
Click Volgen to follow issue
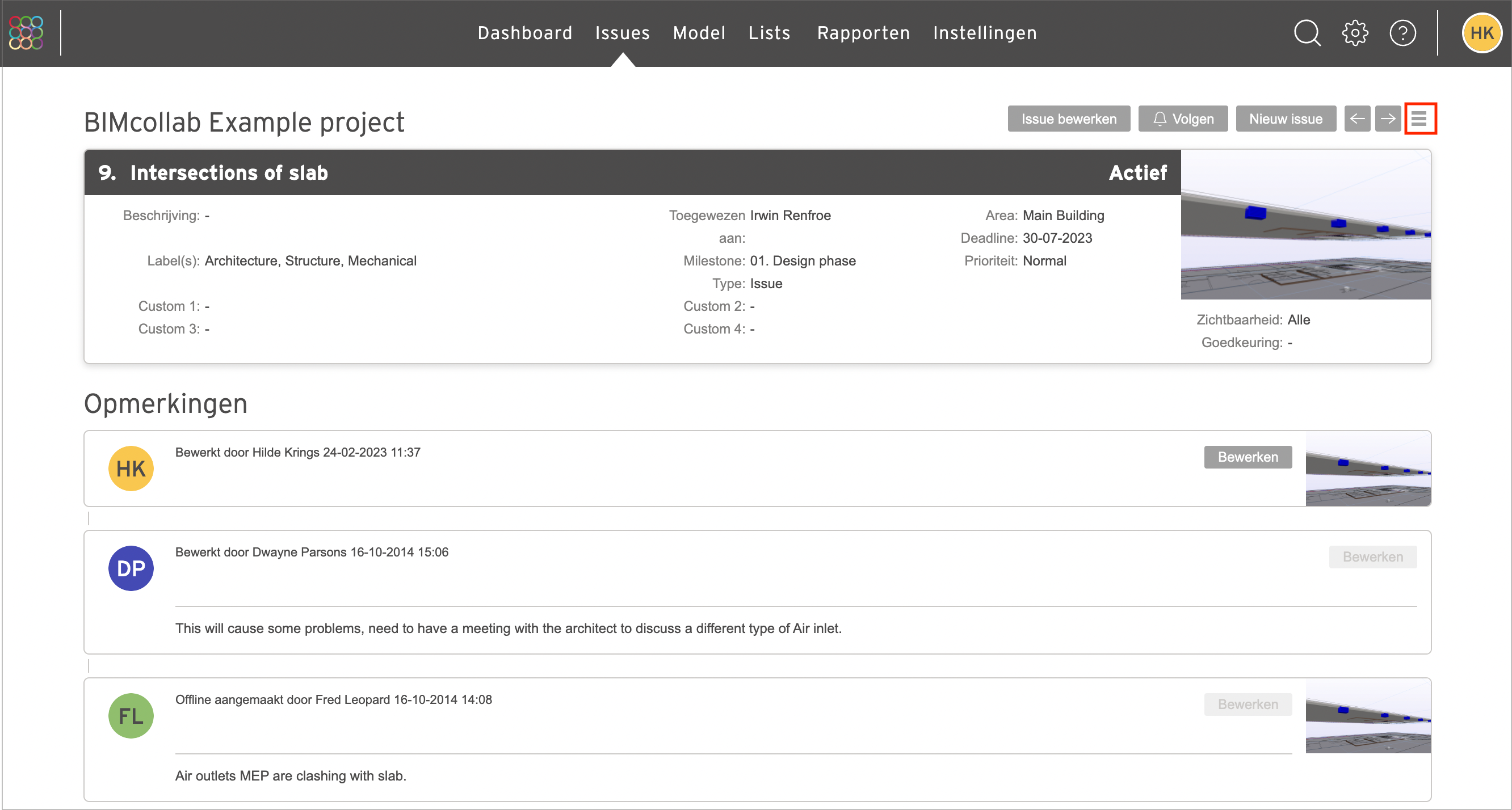(1183, 119)
